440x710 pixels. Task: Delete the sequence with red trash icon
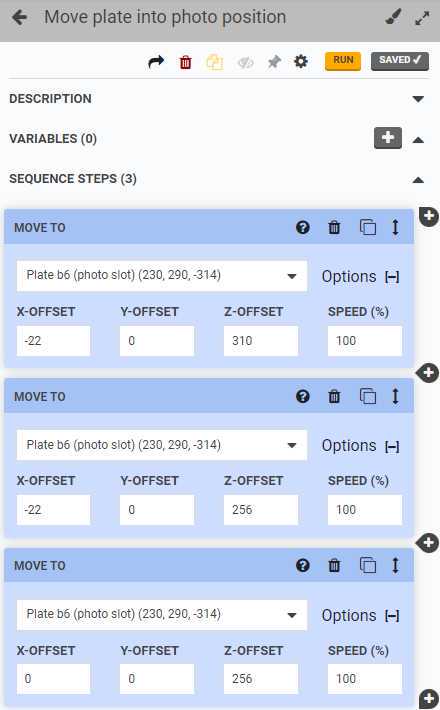click(186, 62)
